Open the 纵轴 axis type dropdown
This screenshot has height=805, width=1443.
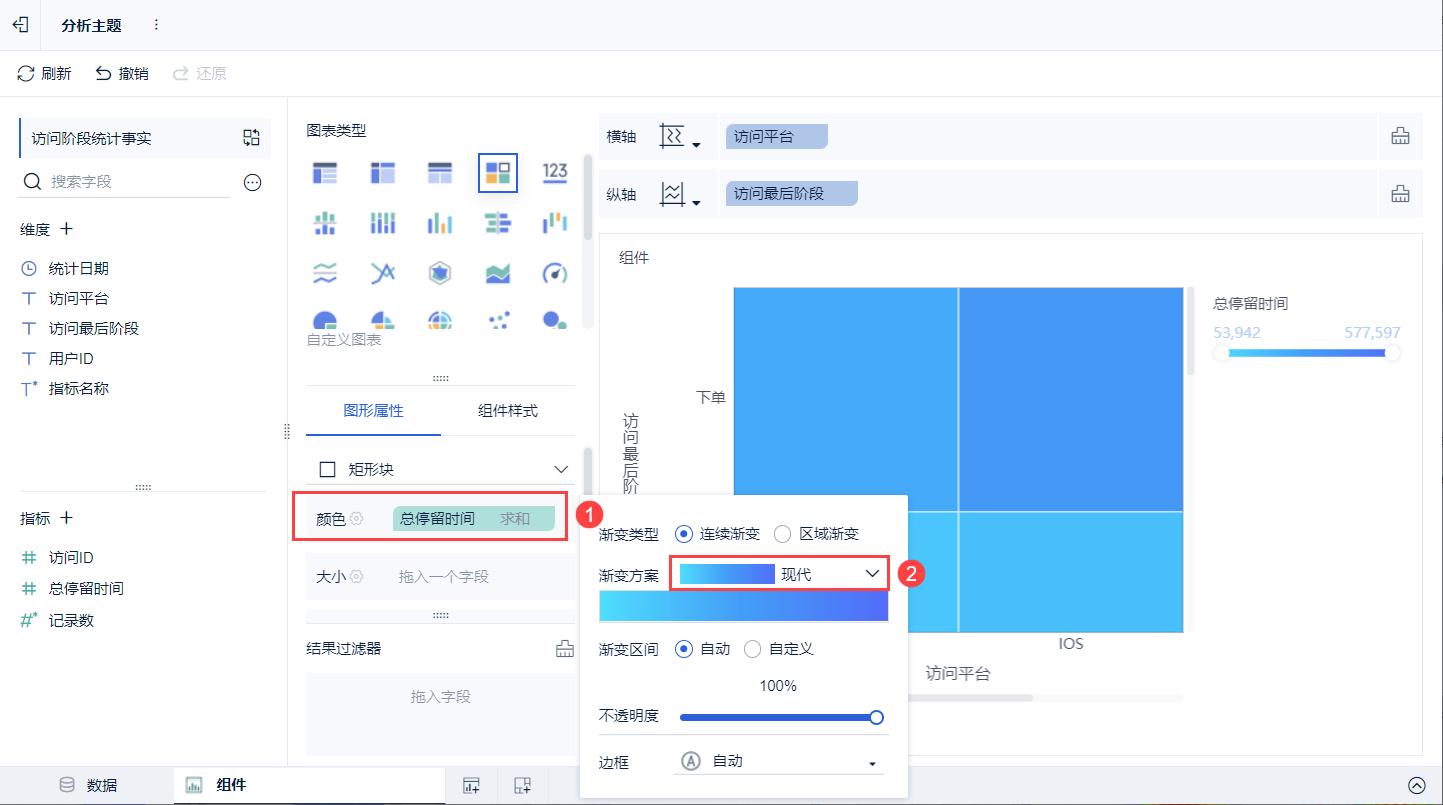pos(680,194)
